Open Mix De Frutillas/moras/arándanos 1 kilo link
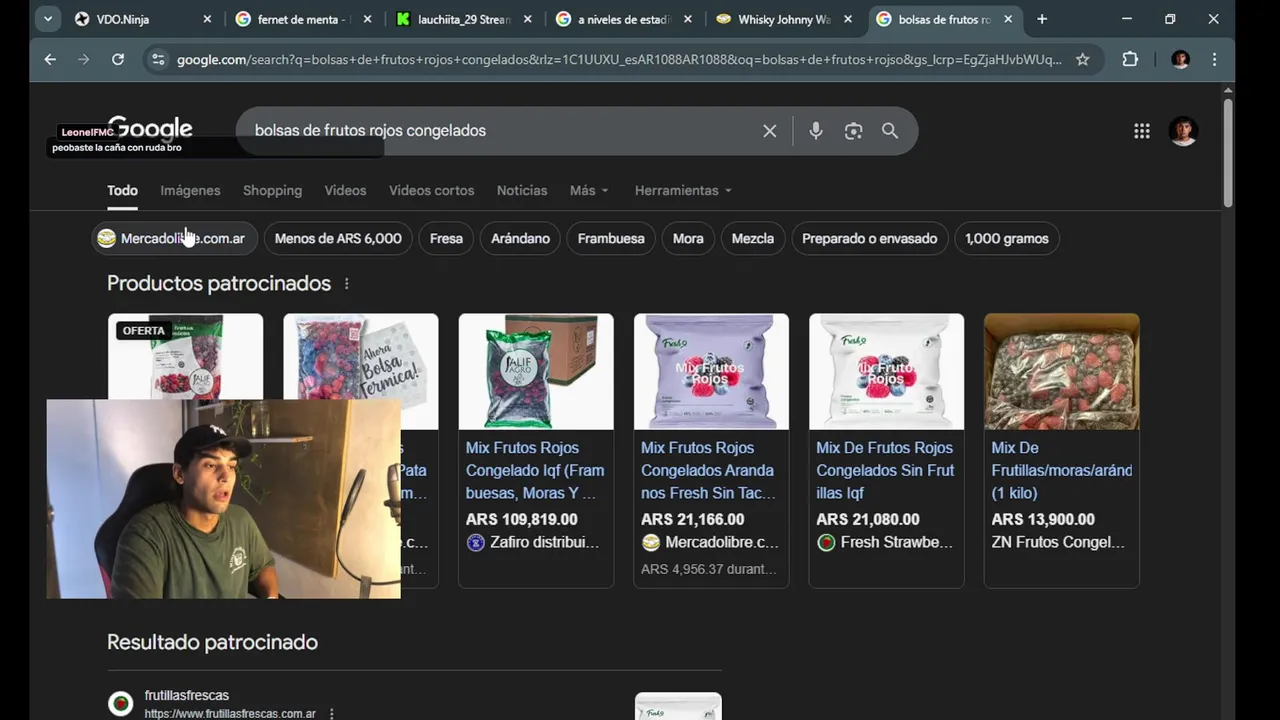Image resolution: width=1280 pixels, height=720 pixels. click(1062, 470)
